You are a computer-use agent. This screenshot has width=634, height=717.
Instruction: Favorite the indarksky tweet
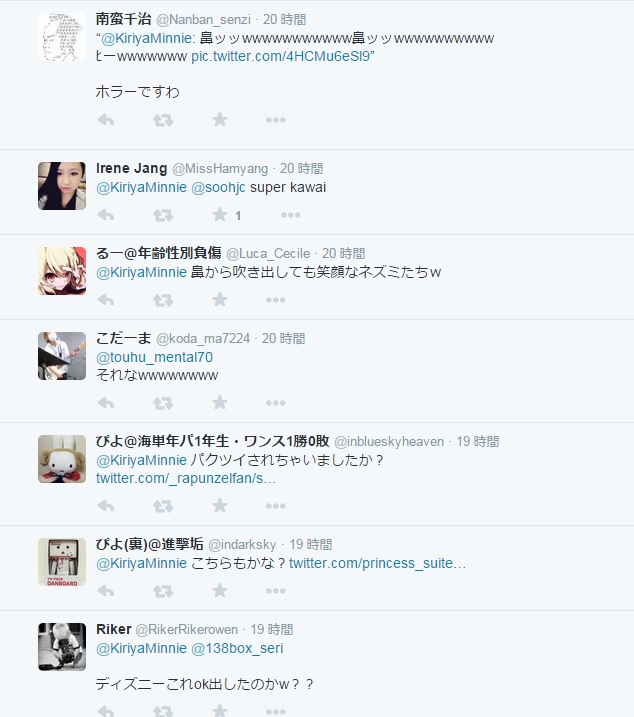click(x=220, y=590)
